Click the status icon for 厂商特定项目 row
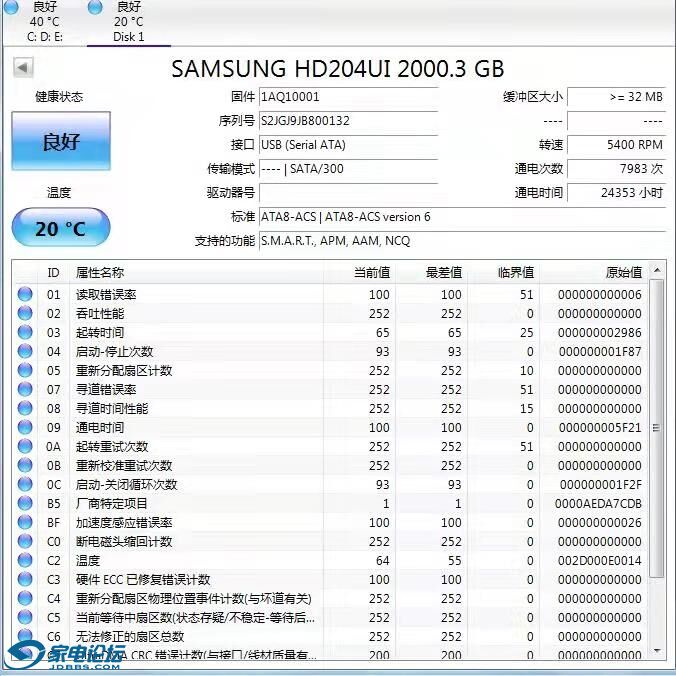The image size is (676, 676). click(x=25, y=503)
